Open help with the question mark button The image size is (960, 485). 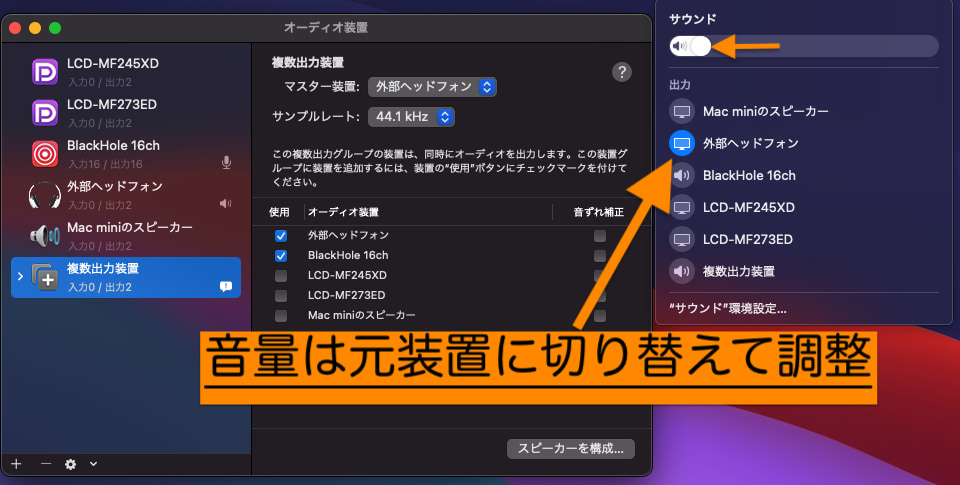[x=621, y=72]
